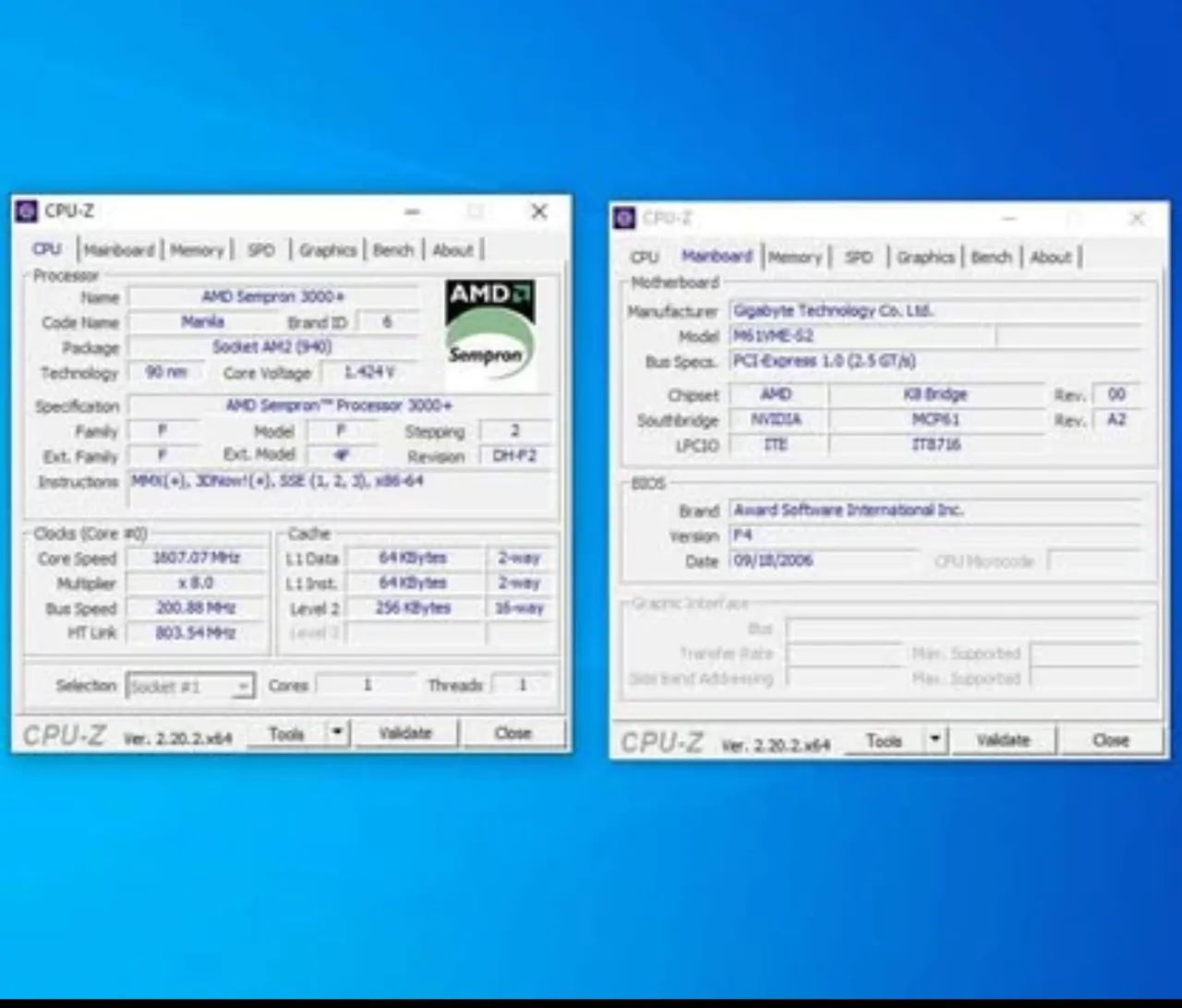Viewport: 1182px width, 1008px height.
Task: Select BIOS Brand 'Award Software International Inc.'
Action: click(936, 510)
